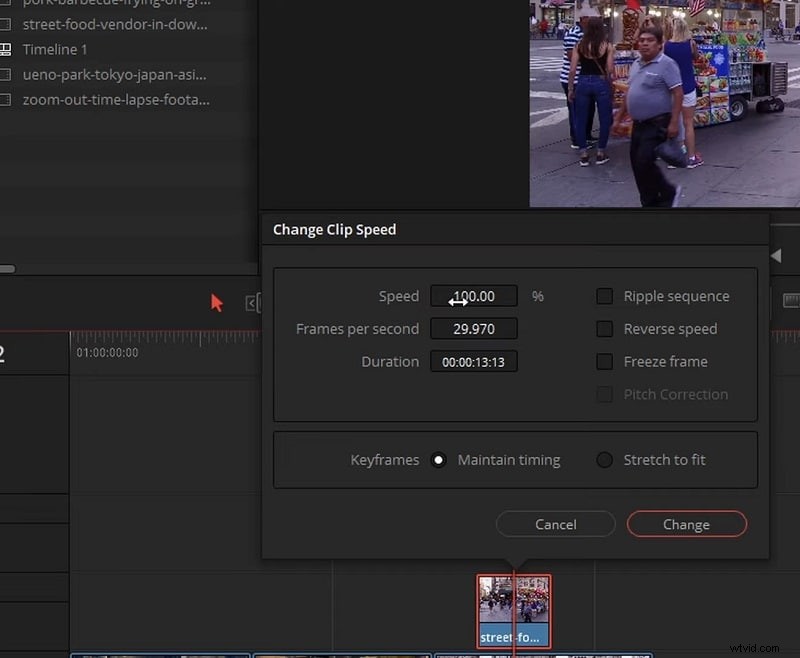The image size is (800, 658).
Task: Click the clip icon beside pork-barbecue item
Action: point(8,4)
